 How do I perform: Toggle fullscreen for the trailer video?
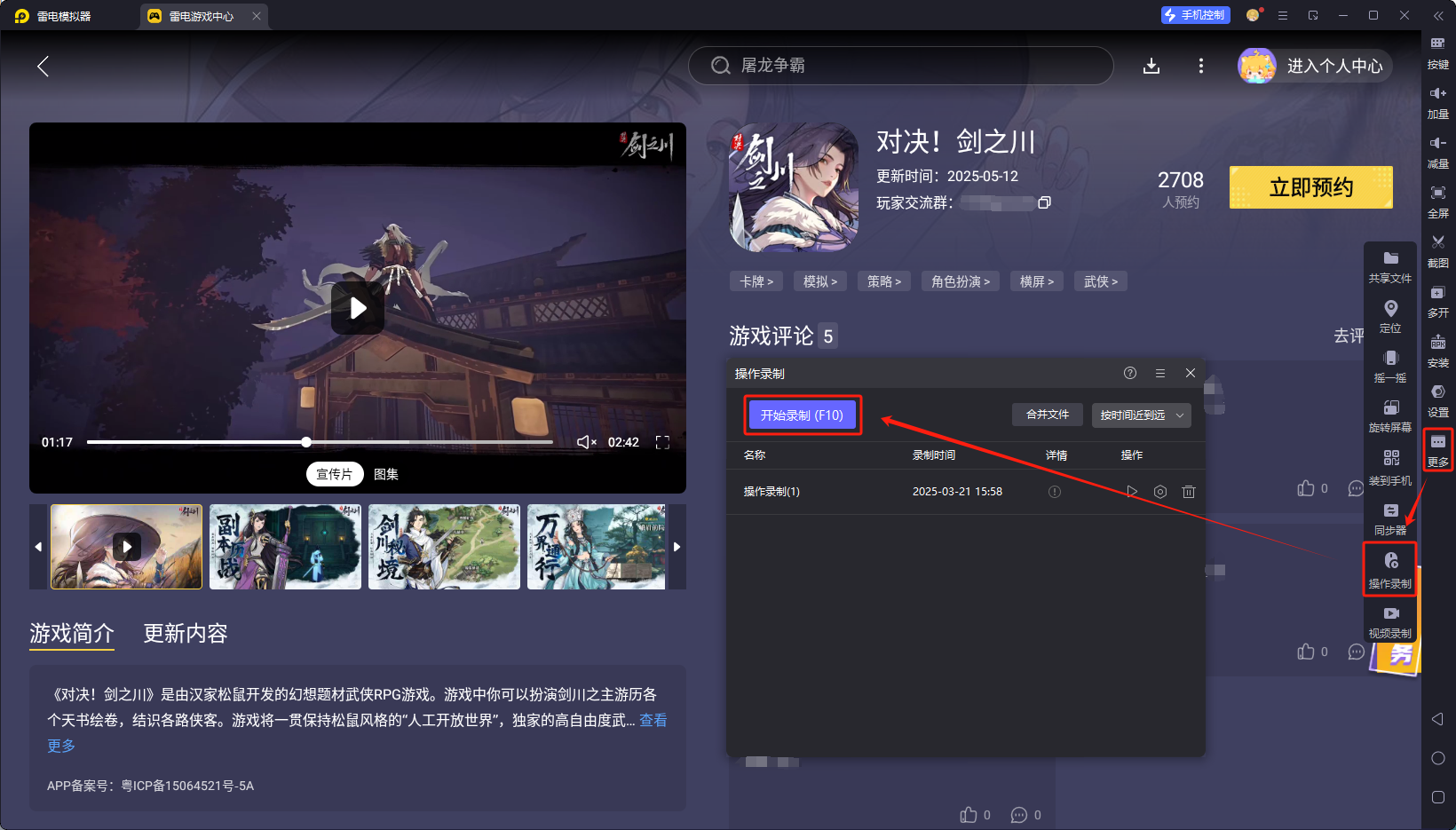(662, 442)
